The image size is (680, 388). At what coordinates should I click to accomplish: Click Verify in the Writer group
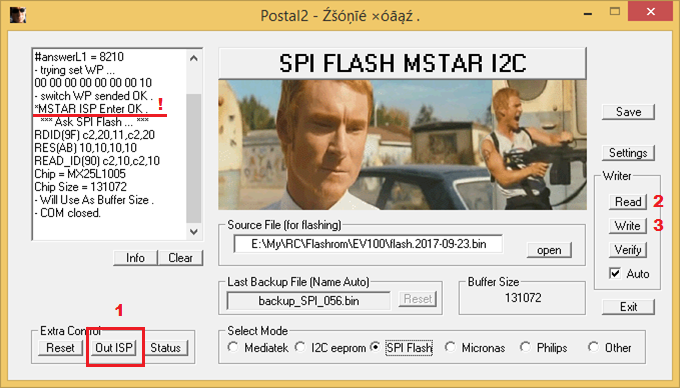pyautogui.click(x=628, y=250)
